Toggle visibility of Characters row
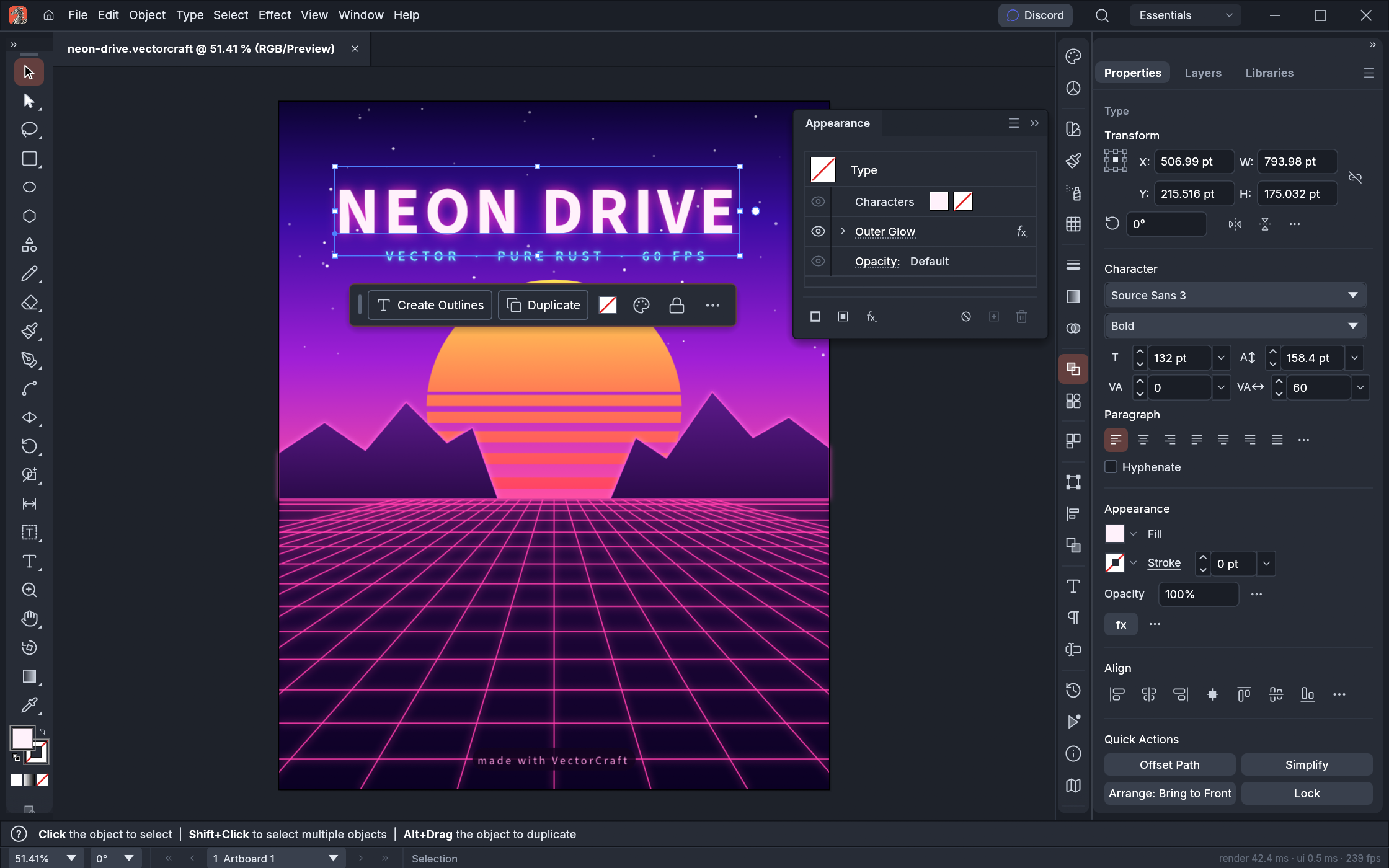 tap(818, 201)
